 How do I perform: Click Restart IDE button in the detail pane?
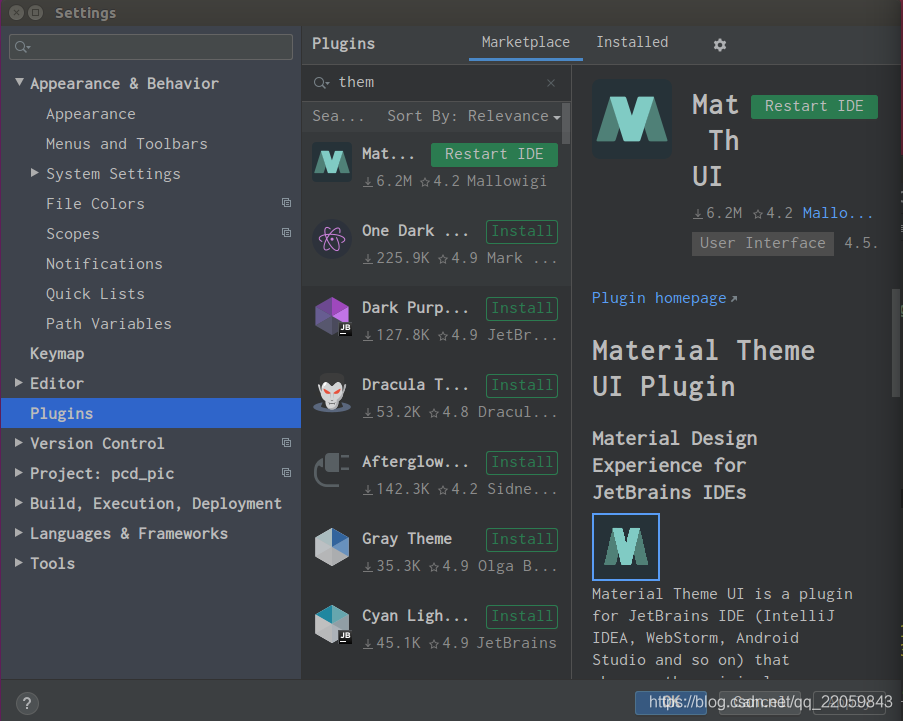pos(814,107)
